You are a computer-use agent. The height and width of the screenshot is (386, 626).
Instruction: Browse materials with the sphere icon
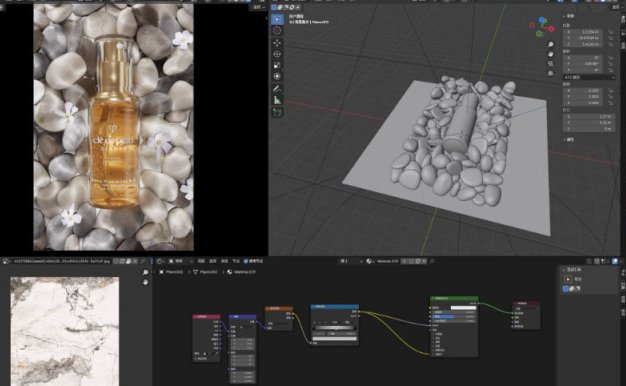coord(369,261)
